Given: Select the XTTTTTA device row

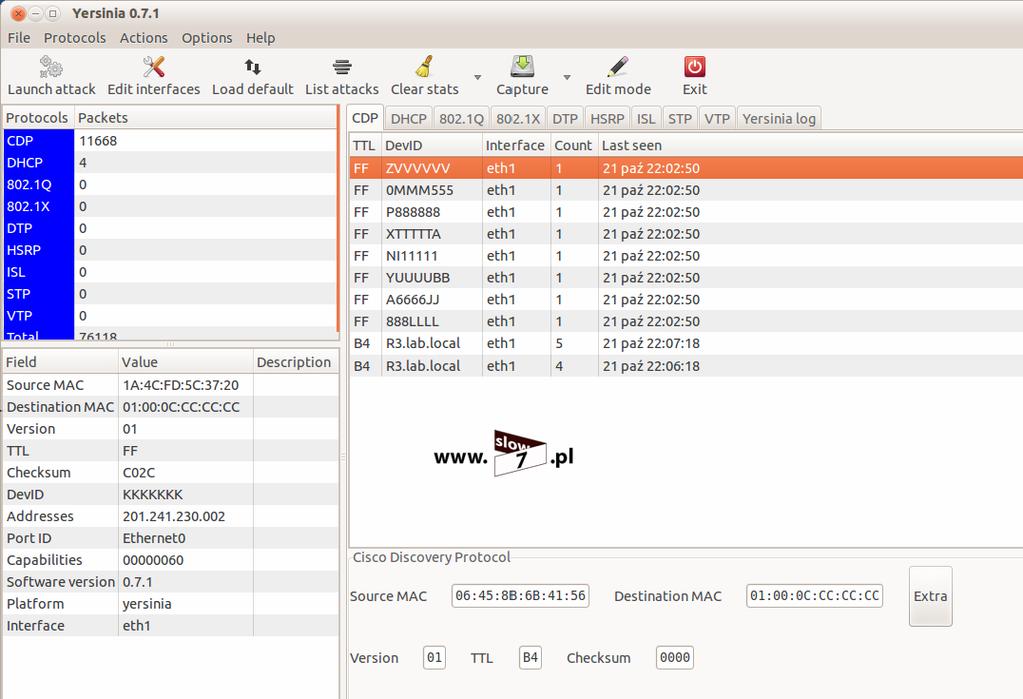Looking at the screenshot, I should pyautogui.click(x=686, y=234).
